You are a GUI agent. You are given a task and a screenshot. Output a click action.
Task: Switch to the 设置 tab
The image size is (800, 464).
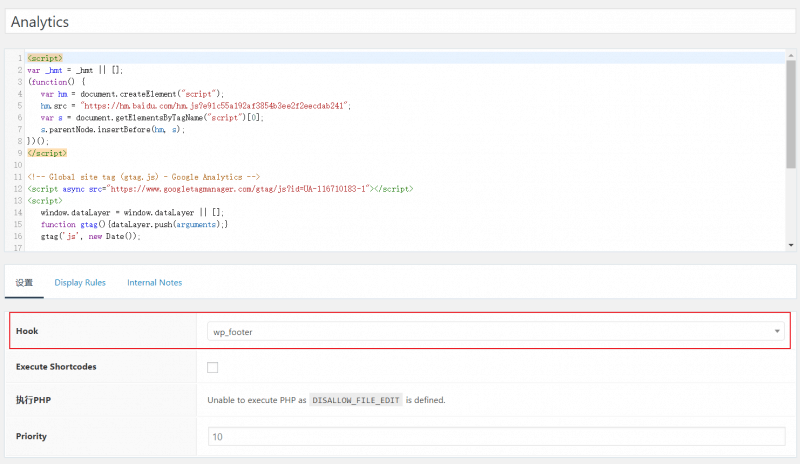pos(25,283)
